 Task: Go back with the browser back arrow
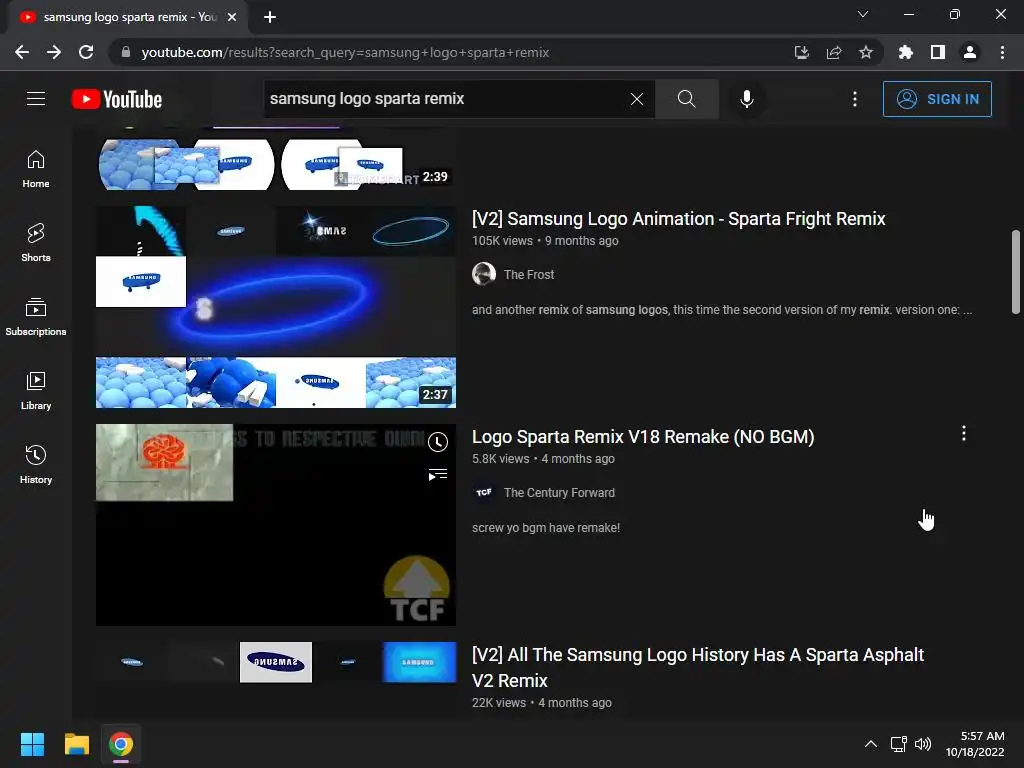tap(22, 52)
